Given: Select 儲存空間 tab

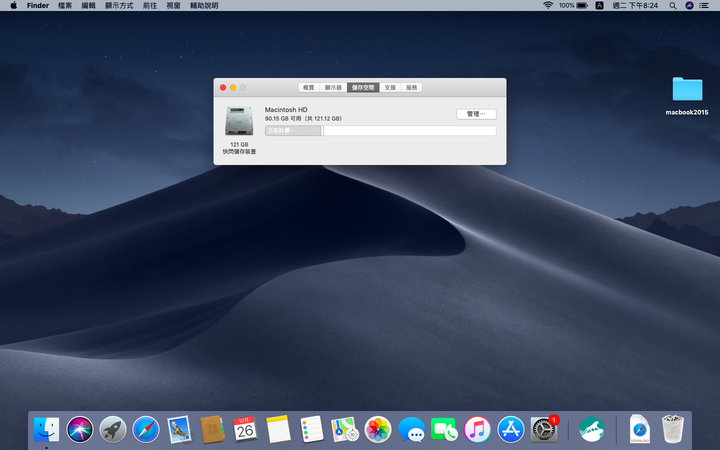Looking at the screenshot, I should pyautogui.click(x=363, y=87).
